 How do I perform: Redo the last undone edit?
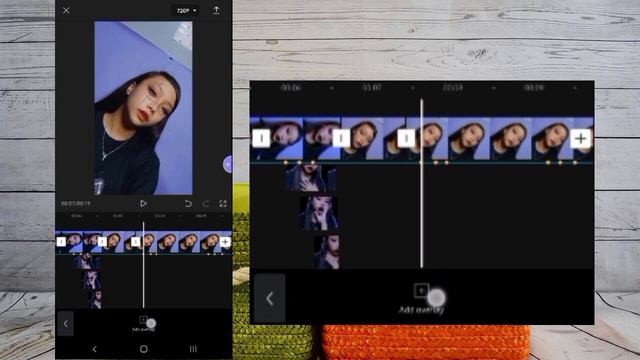pos(205,203)
